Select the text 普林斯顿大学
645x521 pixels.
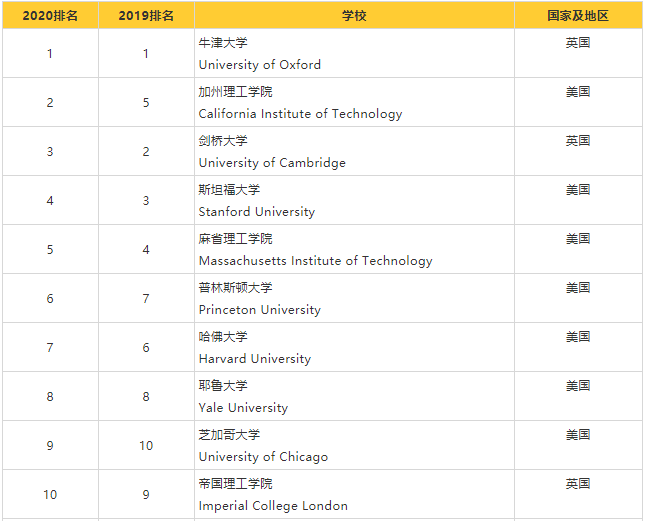tap(235, 287)
